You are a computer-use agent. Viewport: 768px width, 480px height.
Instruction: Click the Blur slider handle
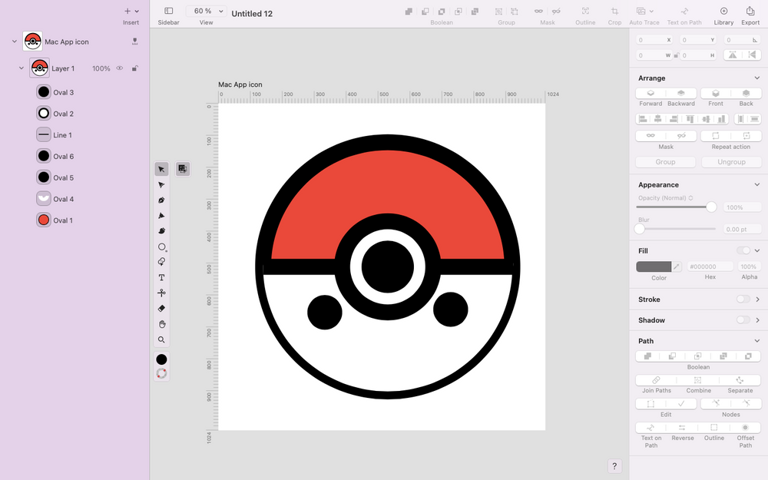pyautogui.click(x=640, y=229)
